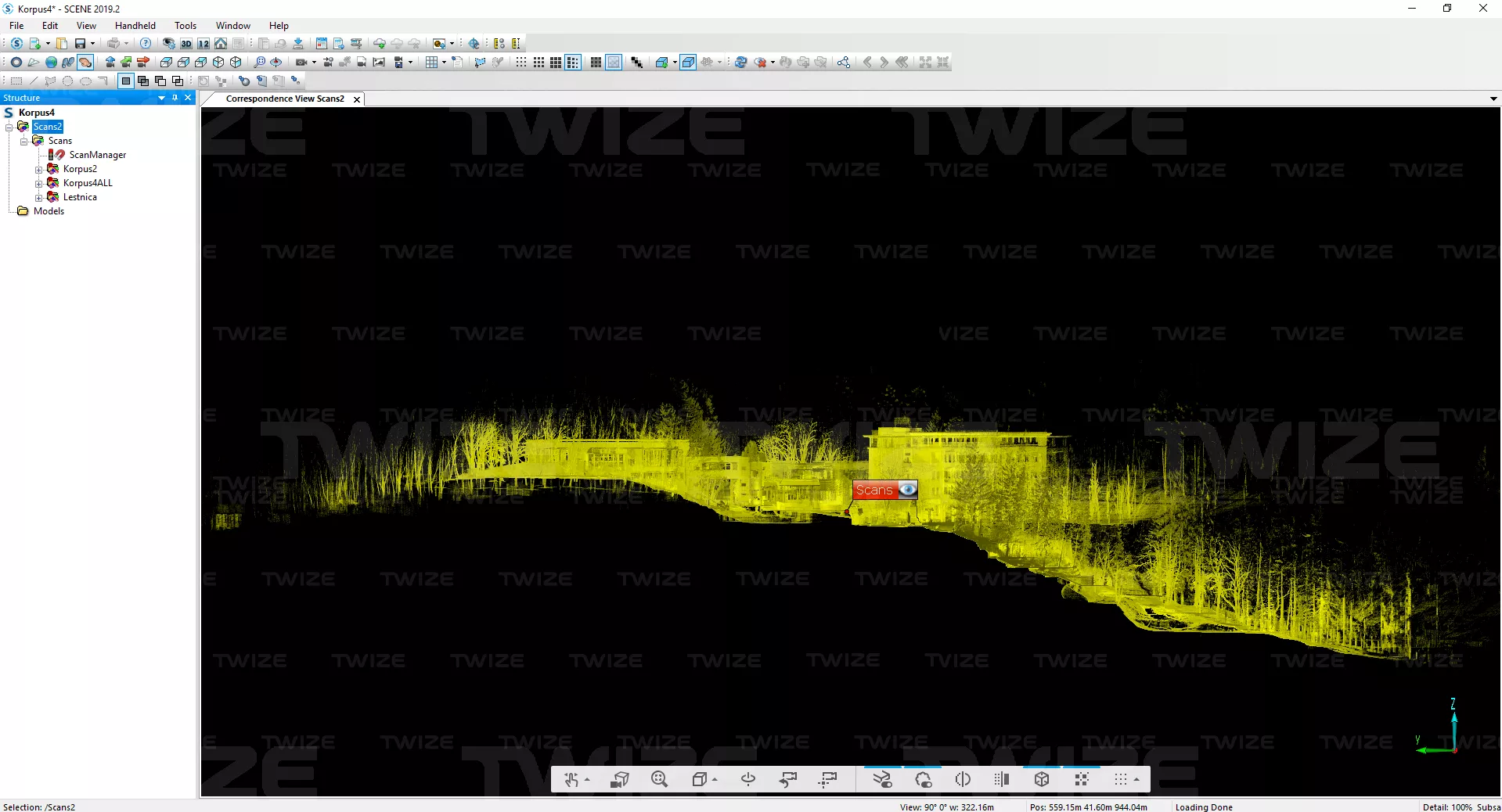The width and height of the screenshot is (1502, 812).
Task: Toggle cloud switch in bottom toolbar
Action: [923, 779]
